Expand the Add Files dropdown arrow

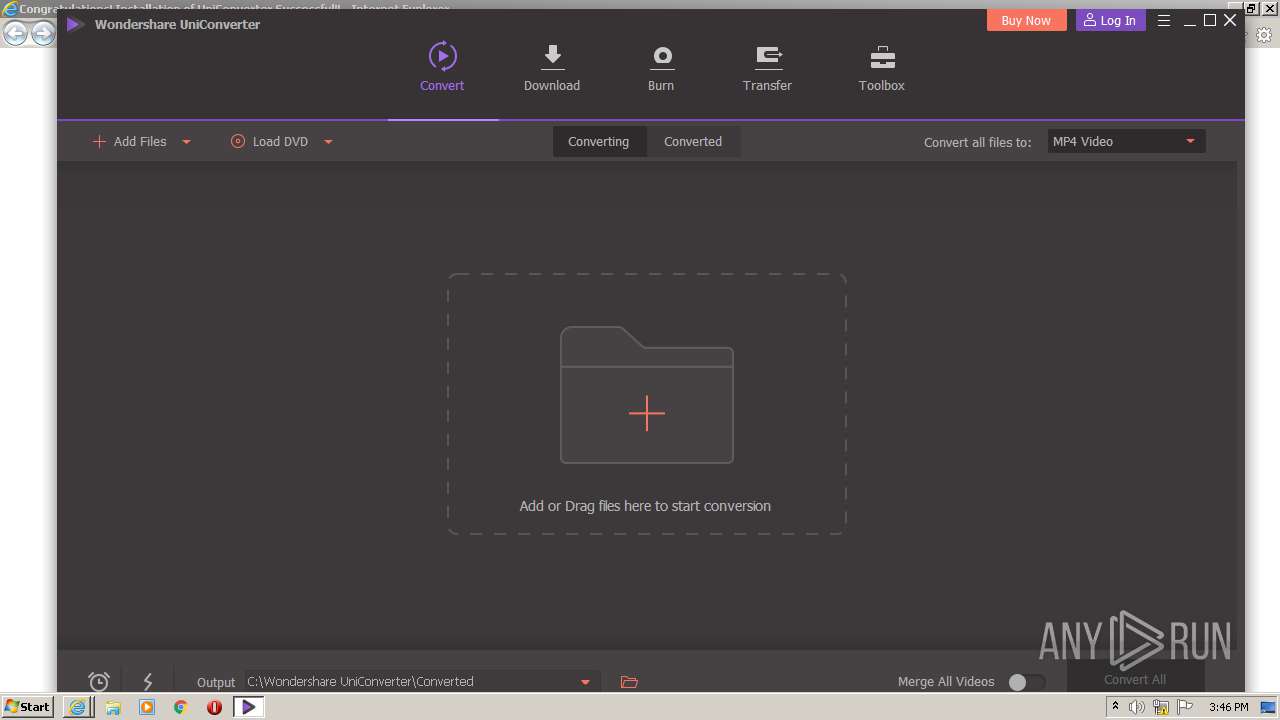coord(186,142)
